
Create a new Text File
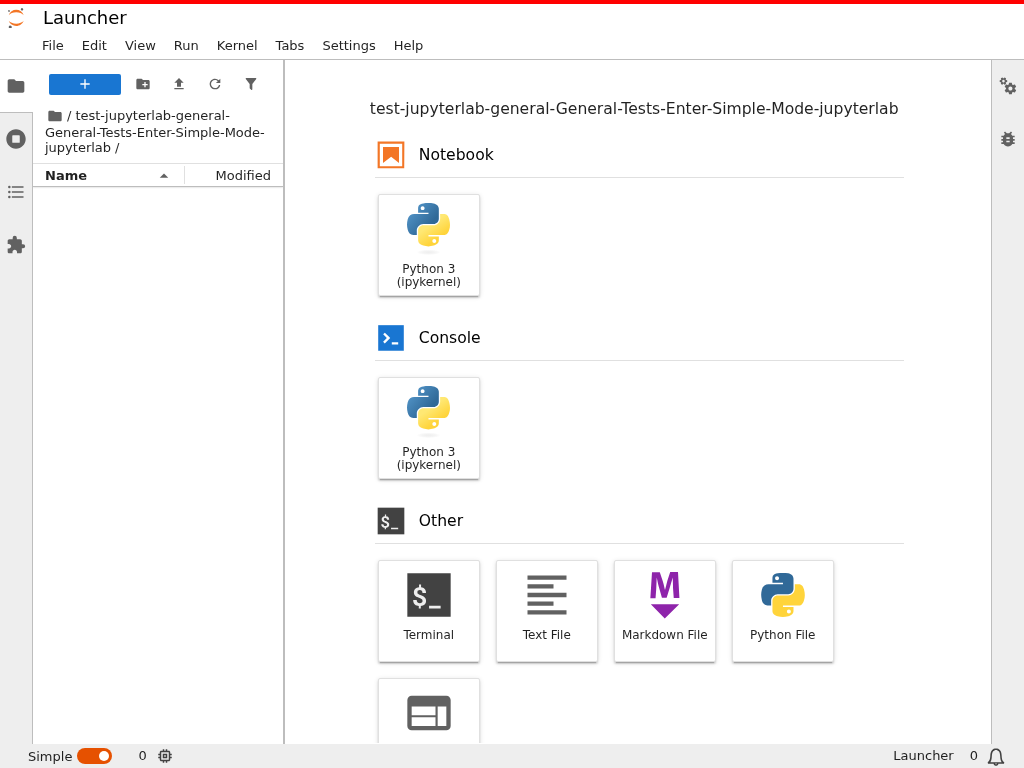coord(547,611)
